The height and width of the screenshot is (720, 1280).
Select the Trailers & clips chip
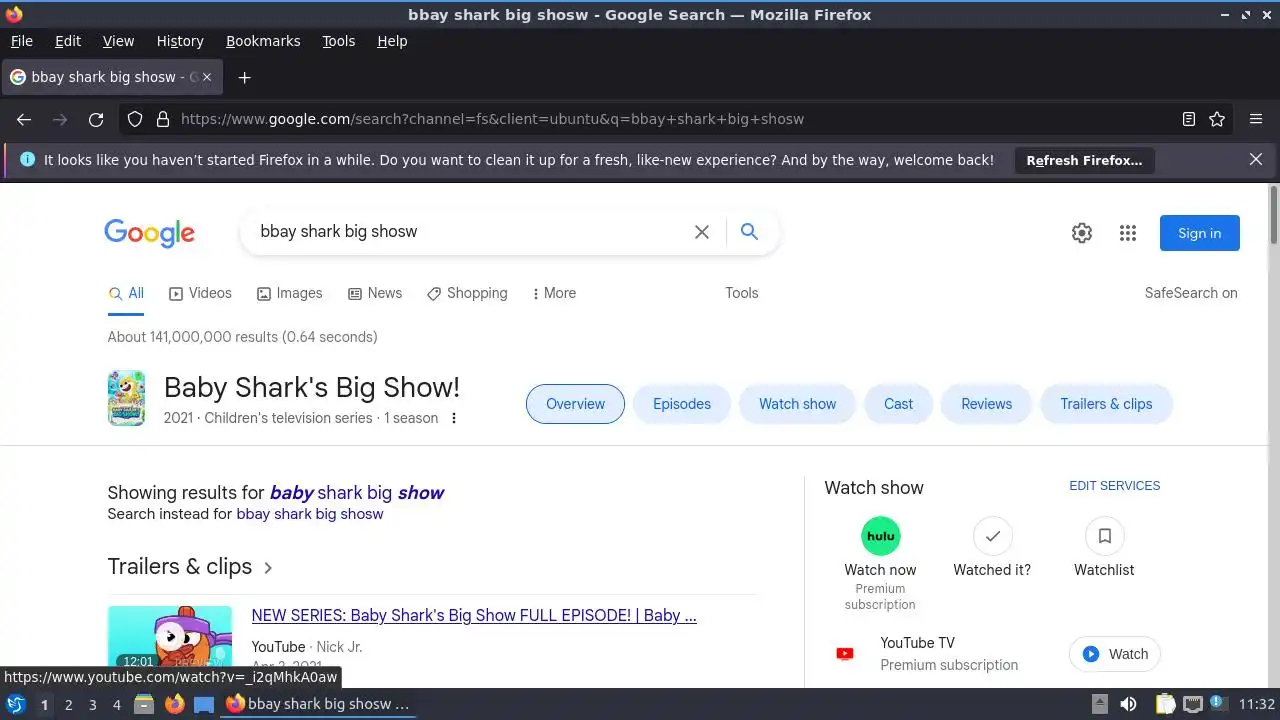pos(1106,404)
